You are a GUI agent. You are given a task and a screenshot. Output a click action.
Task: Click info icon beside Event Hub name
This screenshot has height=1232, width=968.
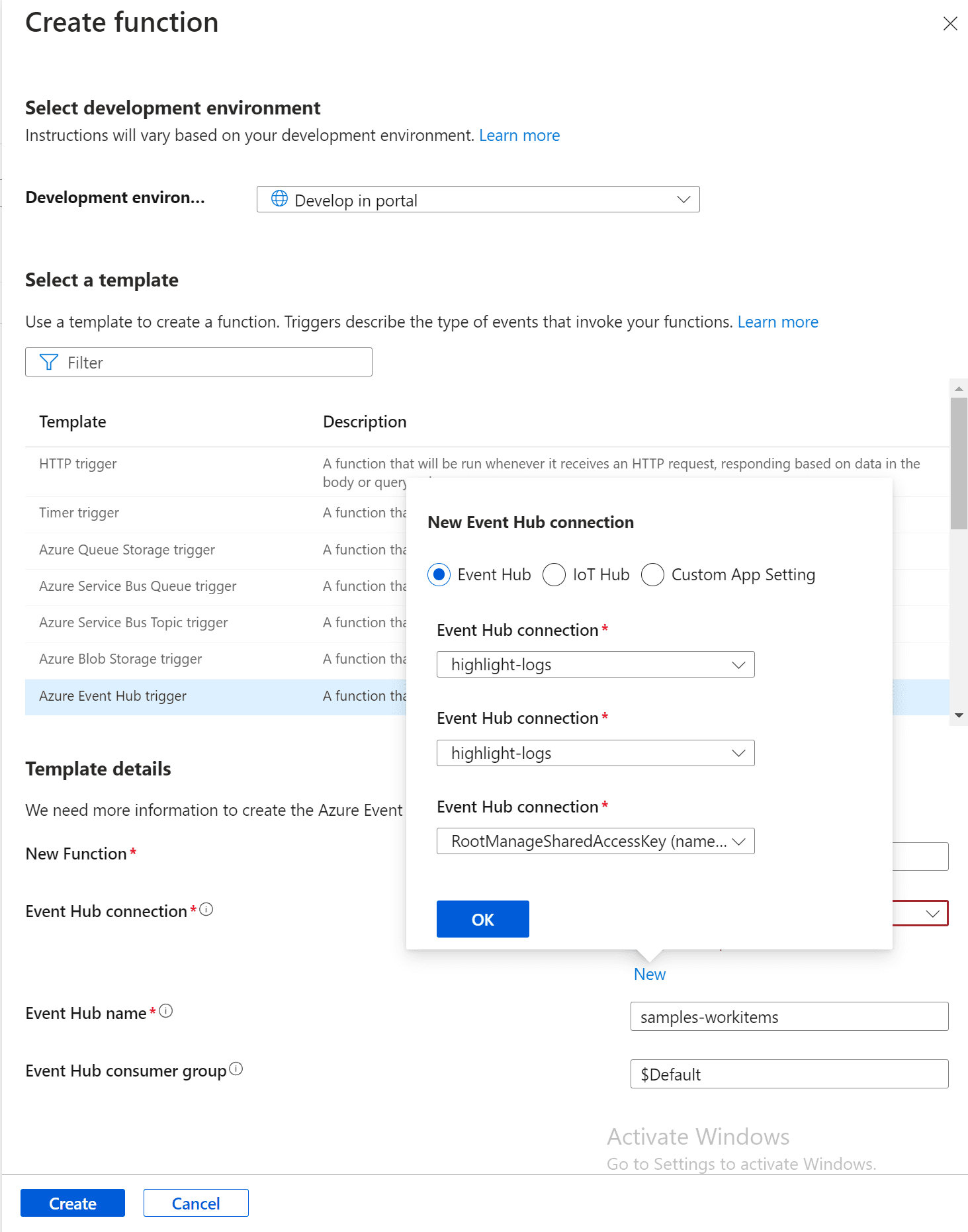click(166, 1011)
